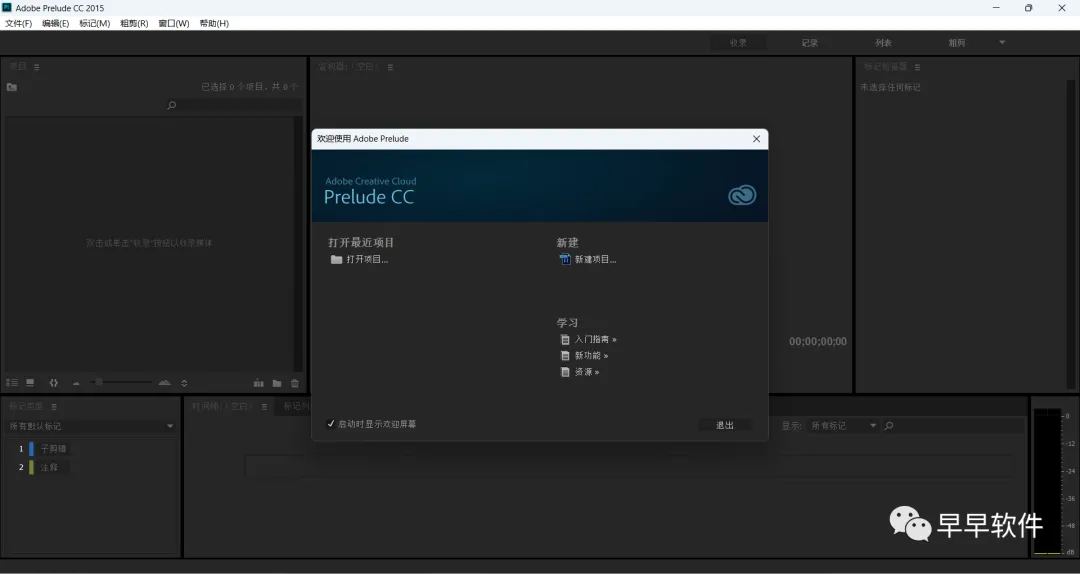Click the trash delete icon in 项目 panel
The height and width of the screenshot is (574, 1080).
click(x=295, y=383)
